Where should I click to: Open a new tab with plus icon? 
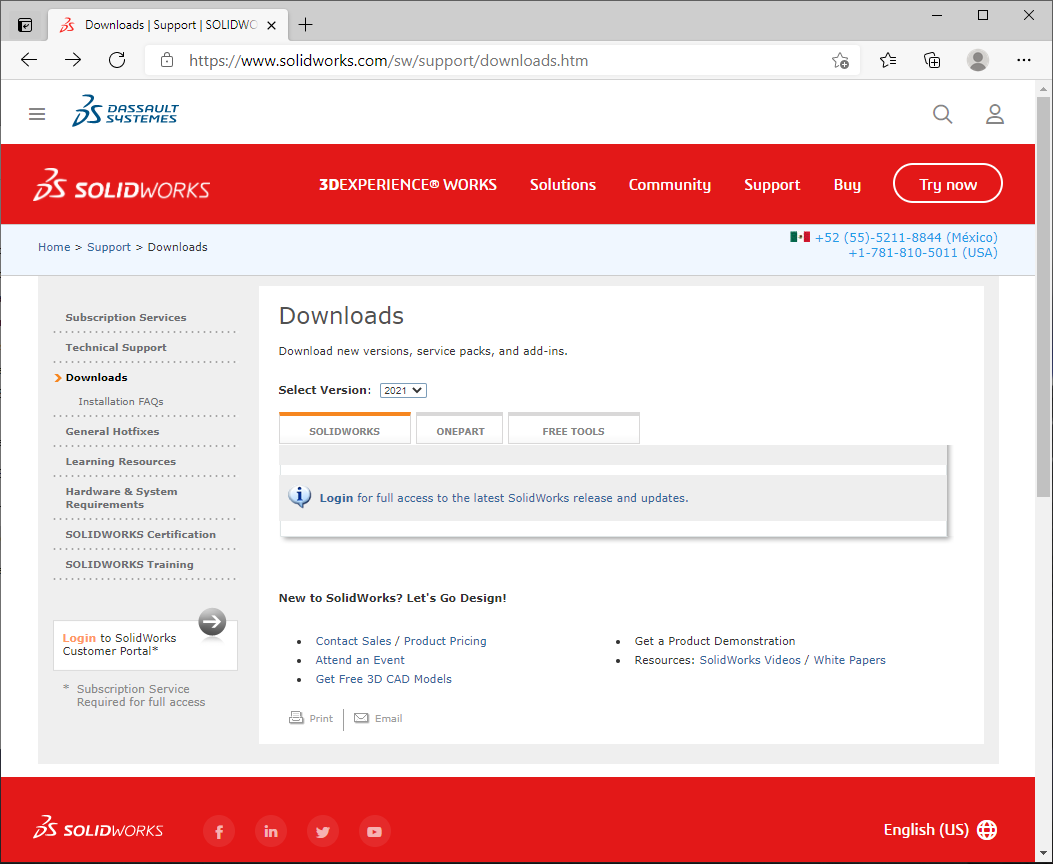point(306,25)
